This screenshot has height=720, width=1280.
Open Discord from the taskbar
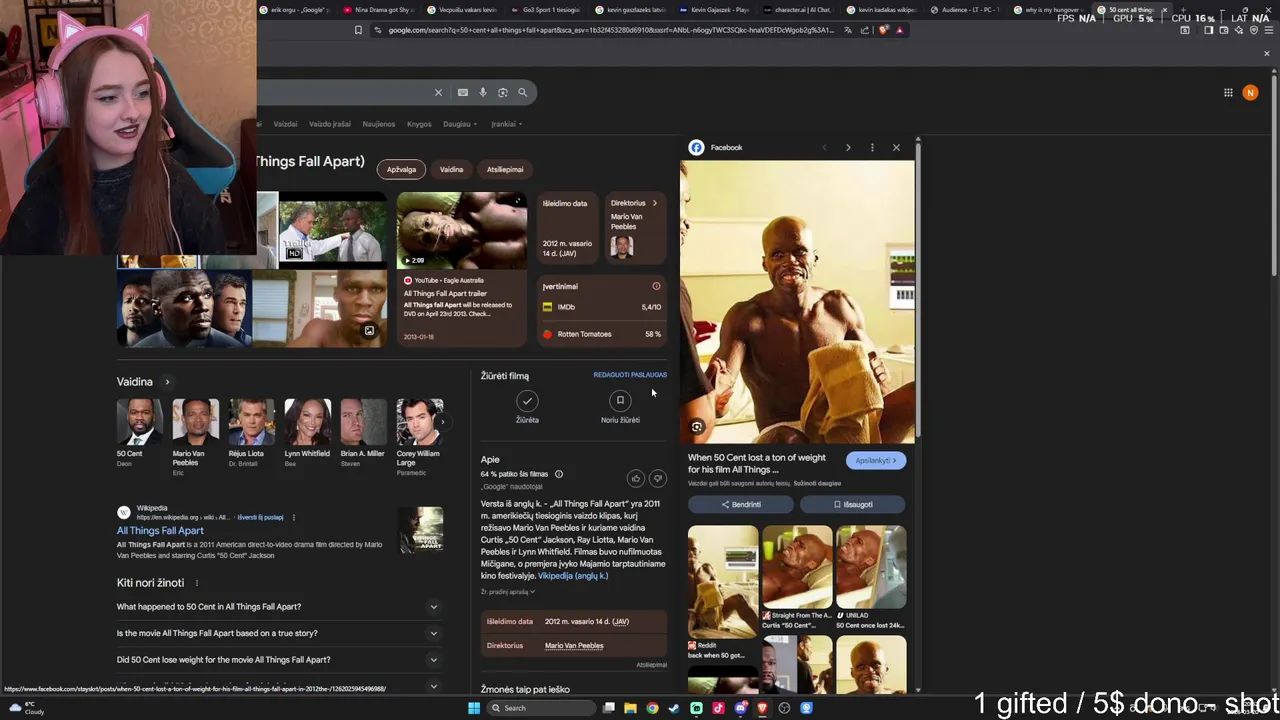point(740,708)
